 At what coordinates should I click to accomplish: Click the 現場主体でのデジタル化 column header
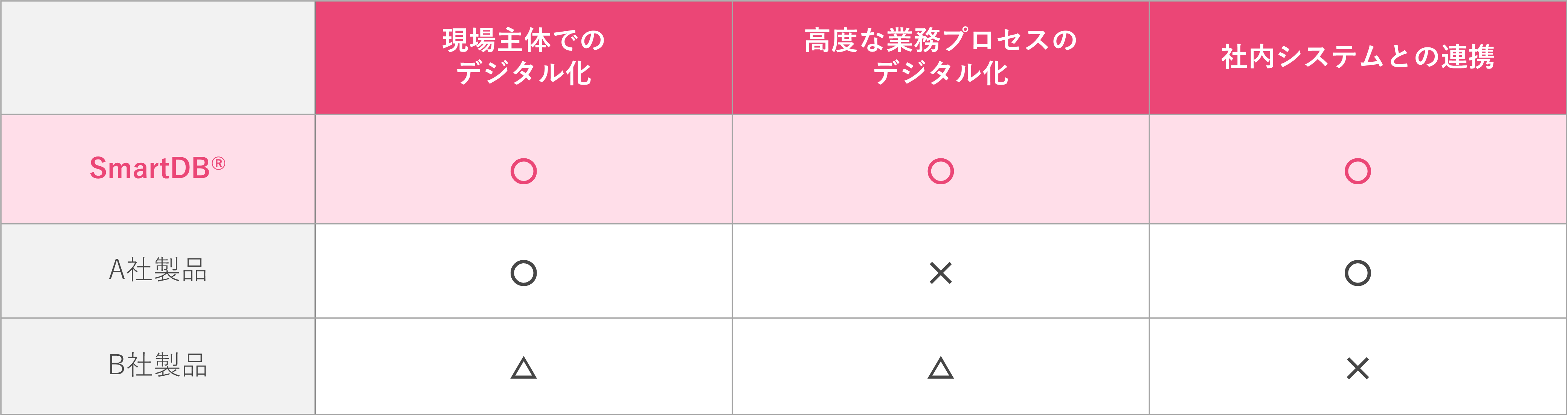coord(523,57)
